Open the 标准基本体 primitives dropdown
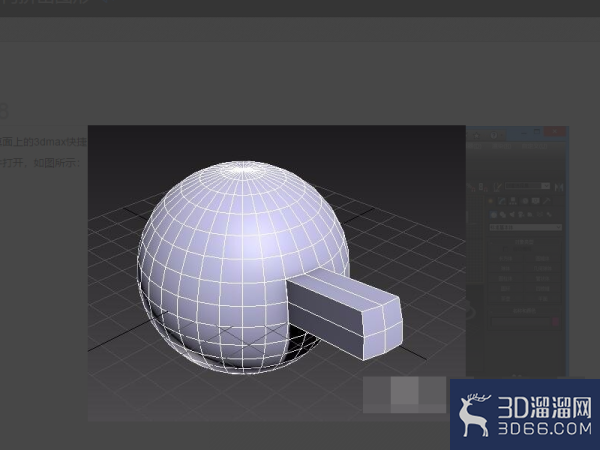 (x=526, y=227)
